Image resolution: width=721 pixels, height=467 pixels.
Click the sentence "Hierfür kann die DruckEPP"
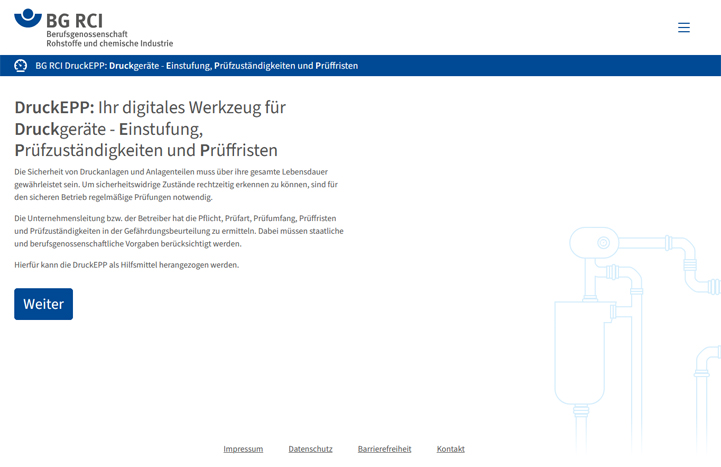click(127, 265)
